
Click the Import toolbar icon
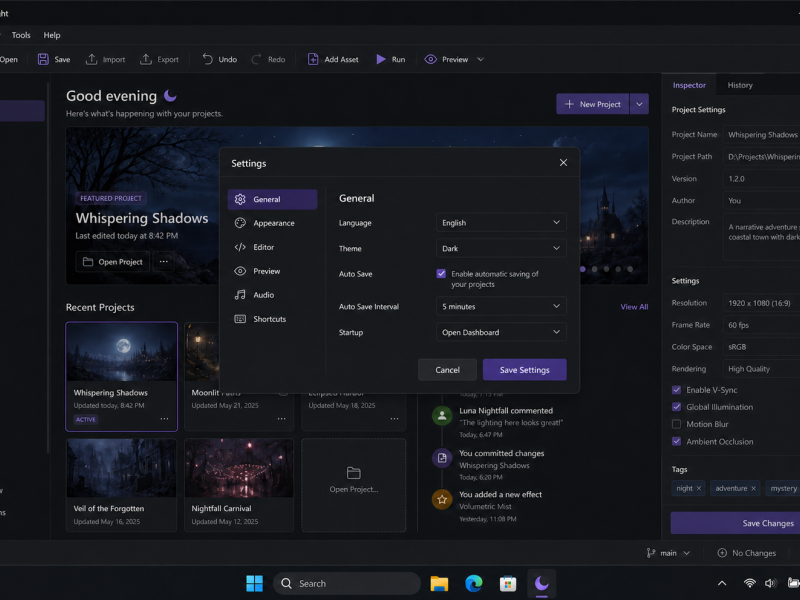click(x=91, y=59)
